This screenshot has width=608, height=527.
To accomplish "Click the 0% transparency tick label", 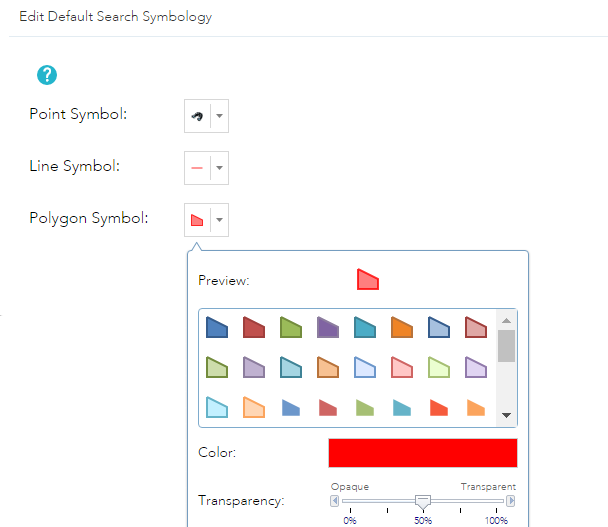I will point(350,520).
